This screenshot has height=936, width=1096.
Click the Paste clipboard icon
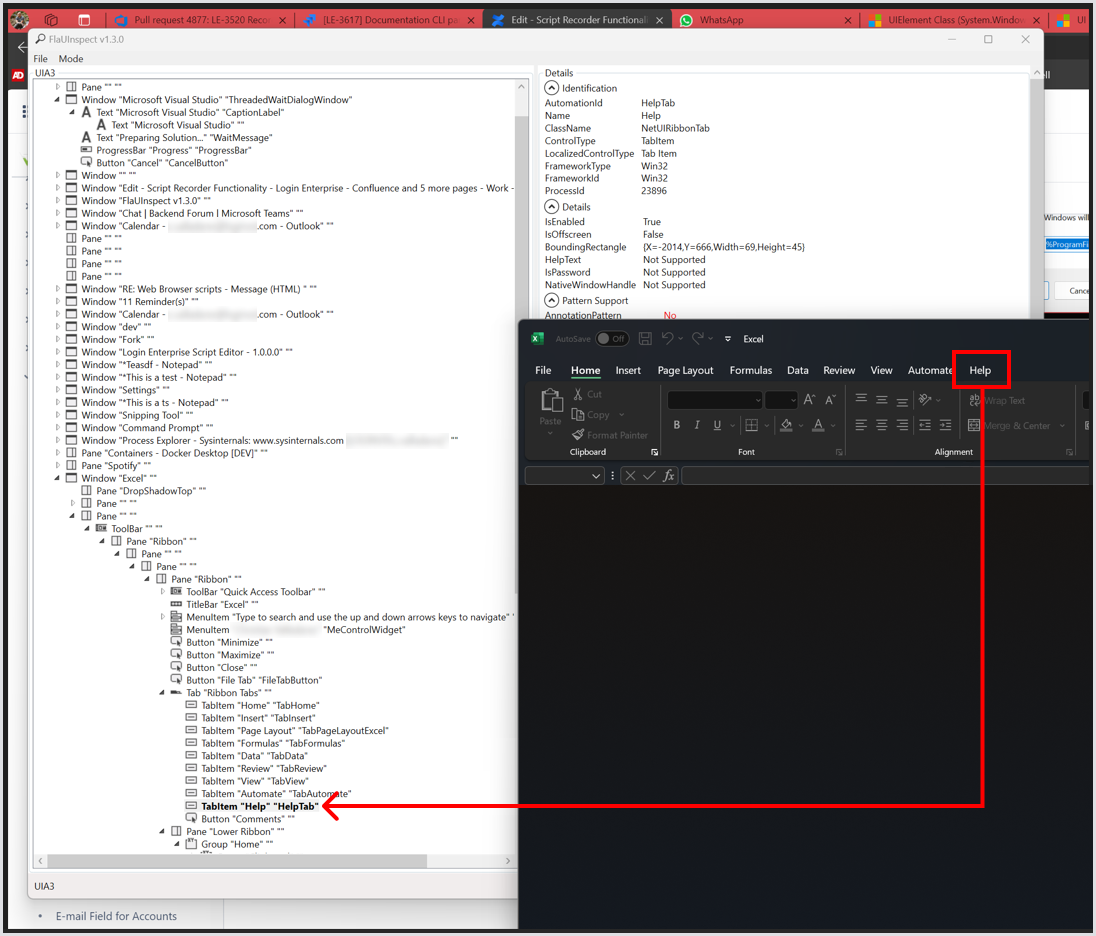pos(551,402)
